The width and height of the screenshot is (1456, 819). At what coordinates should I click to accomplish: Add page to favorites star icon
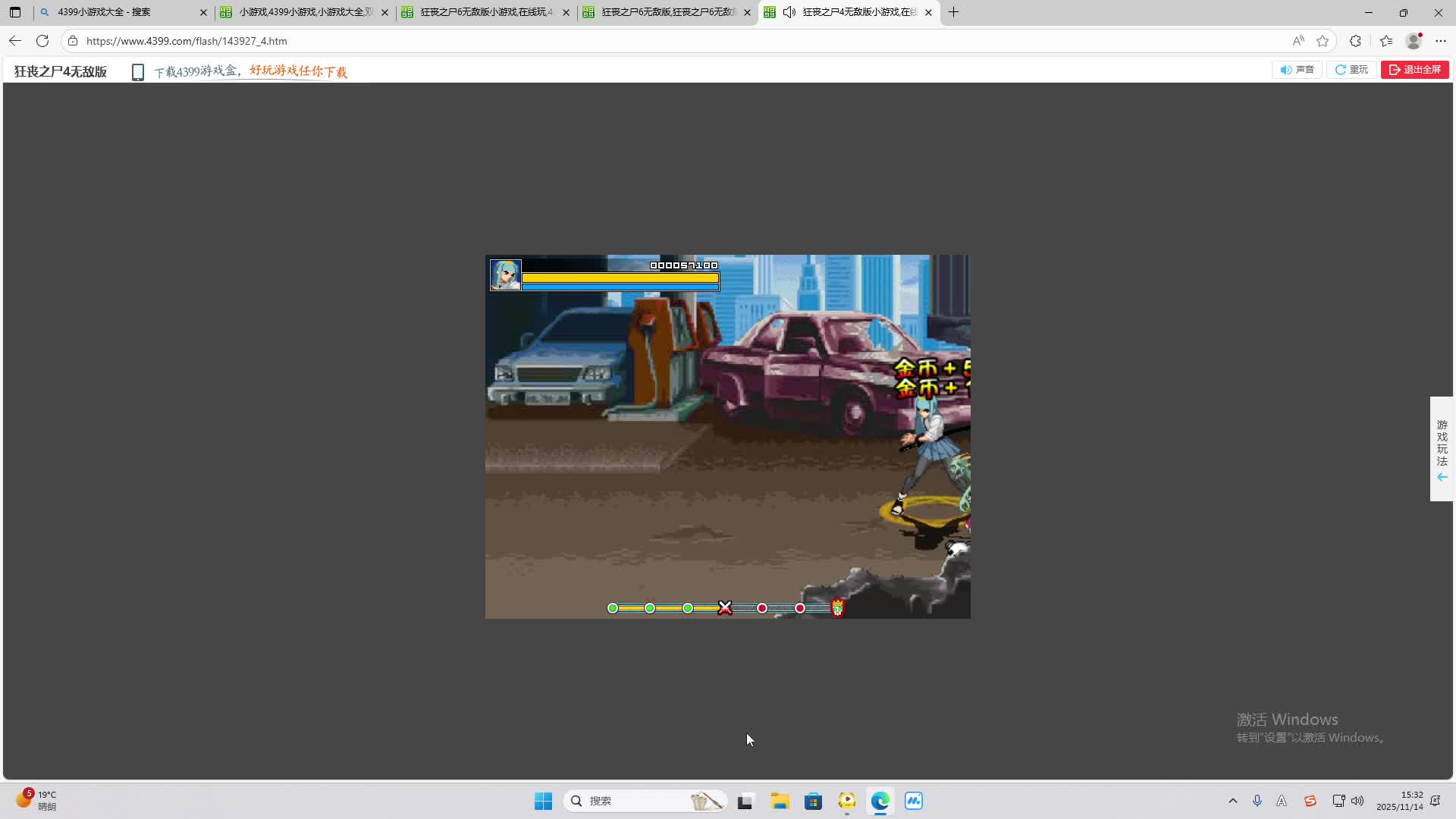pyautogui.click(x=1323, y=41)
